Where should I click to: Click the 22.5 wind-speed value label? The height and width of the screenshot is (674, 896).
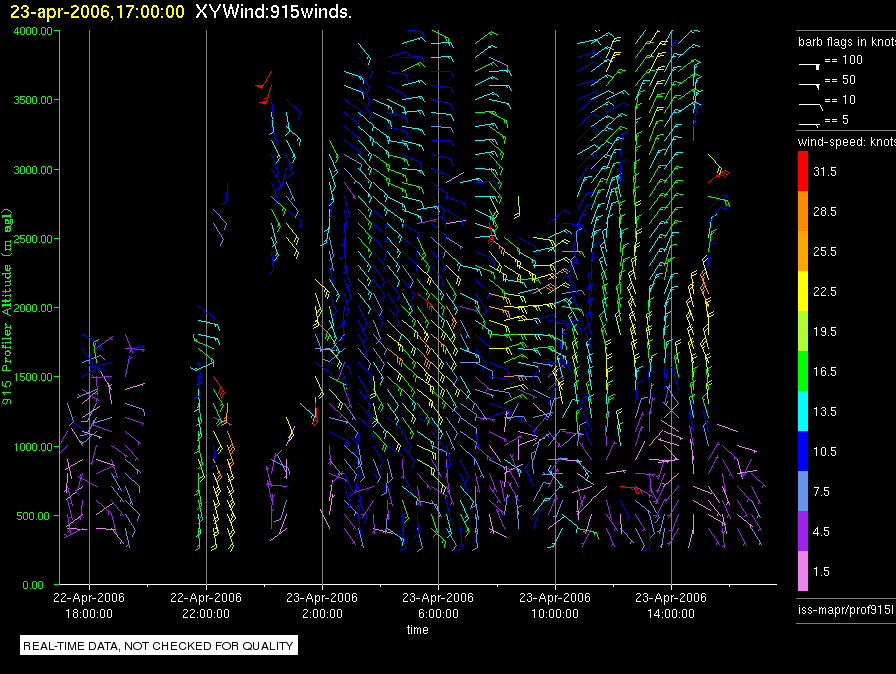pyautogui.click(x=825, y=291)
